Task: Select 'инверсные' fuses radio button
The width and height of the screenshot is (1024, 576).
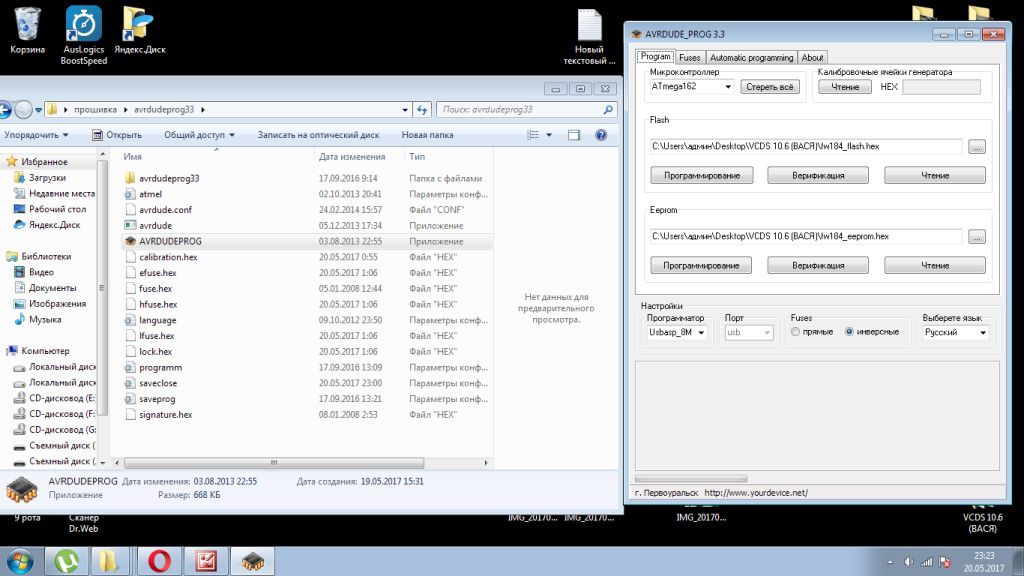Action: [x=849, y=332]
